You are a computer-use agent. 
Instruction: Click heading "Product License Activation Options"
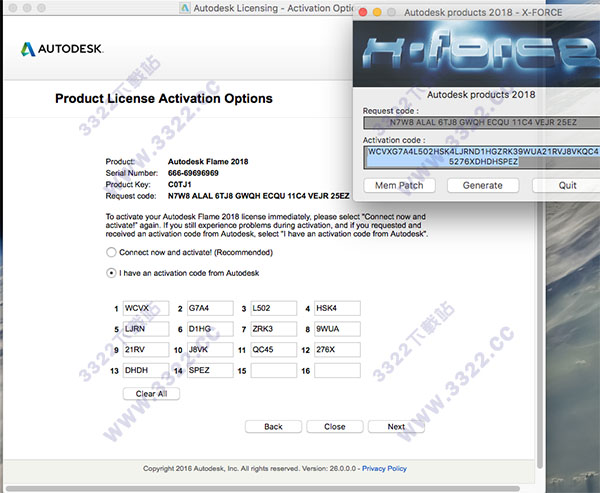point(164,98)
